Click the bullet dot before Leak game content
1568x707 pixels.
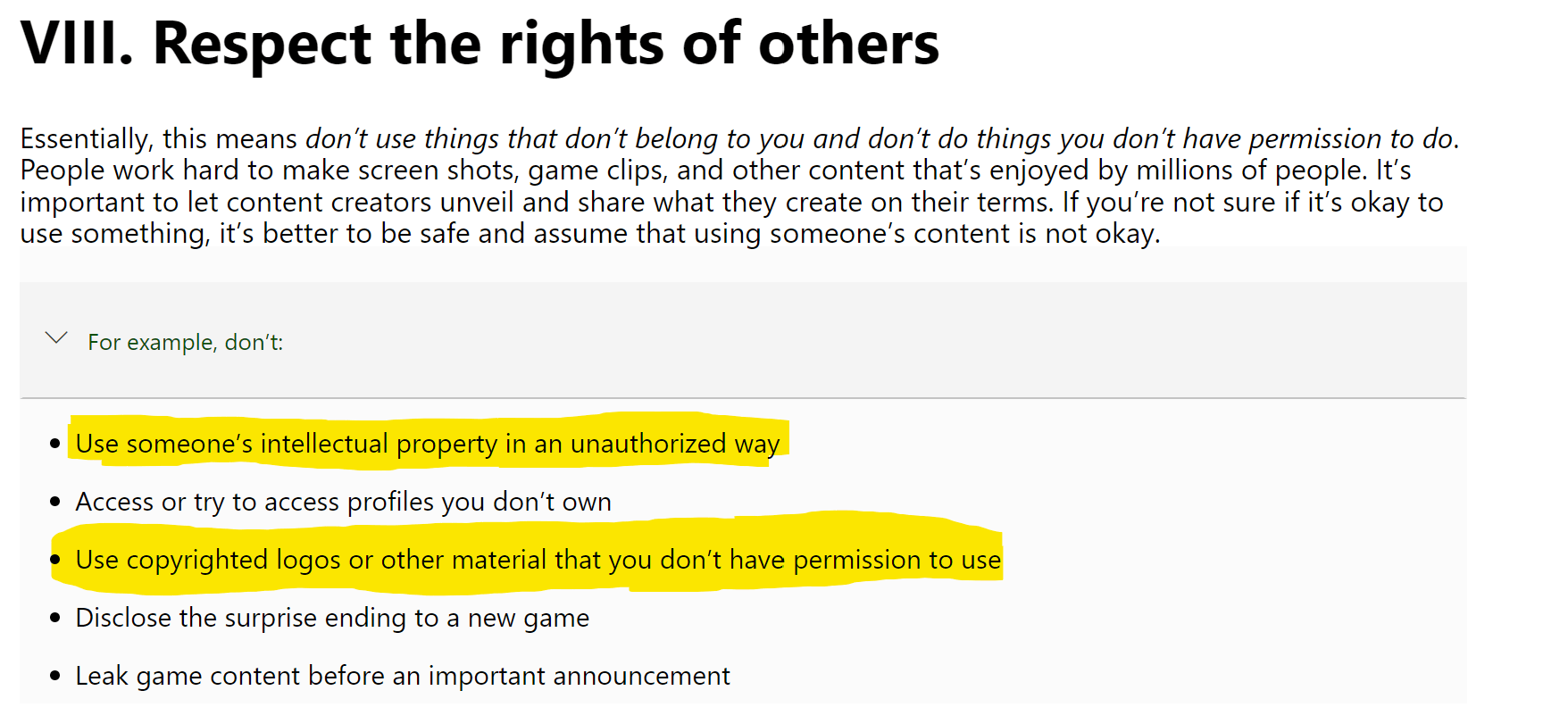coord(55,676)
